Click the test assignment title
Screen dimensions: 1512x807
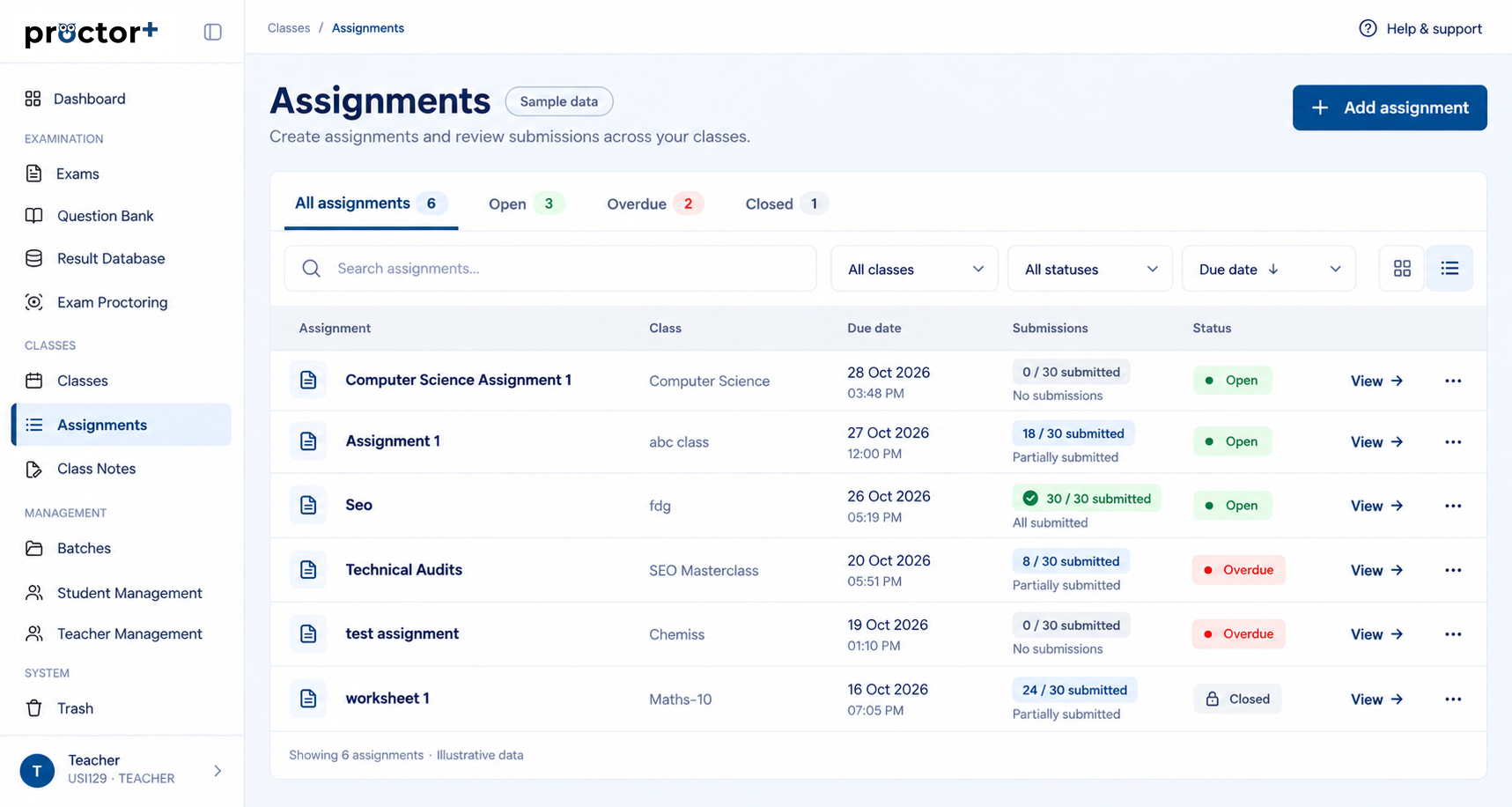pos(402,633)
